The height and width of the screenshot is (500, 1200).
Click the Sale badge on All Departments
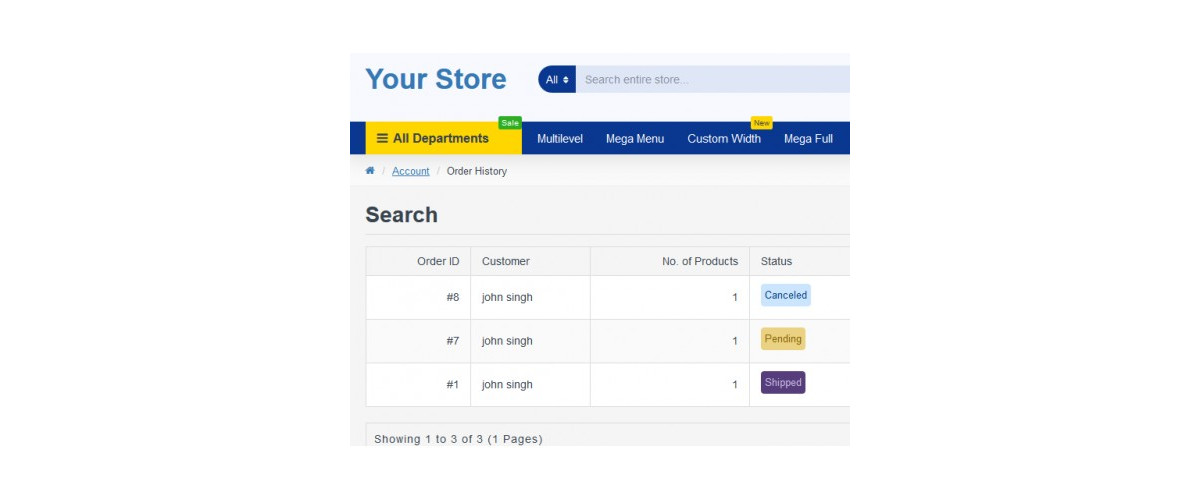pyautogui.click(x=510, y=123)
